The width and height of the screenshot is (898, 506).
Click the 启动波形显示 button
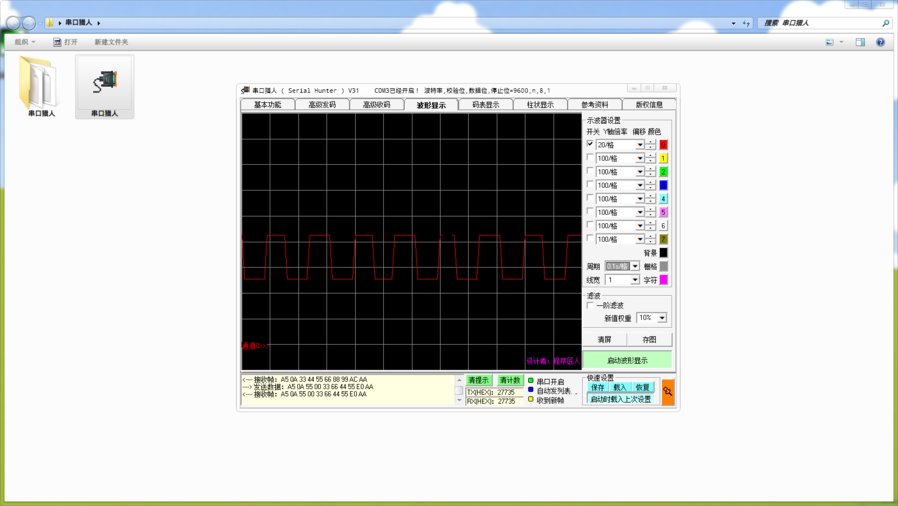click(x=627, y=360)
